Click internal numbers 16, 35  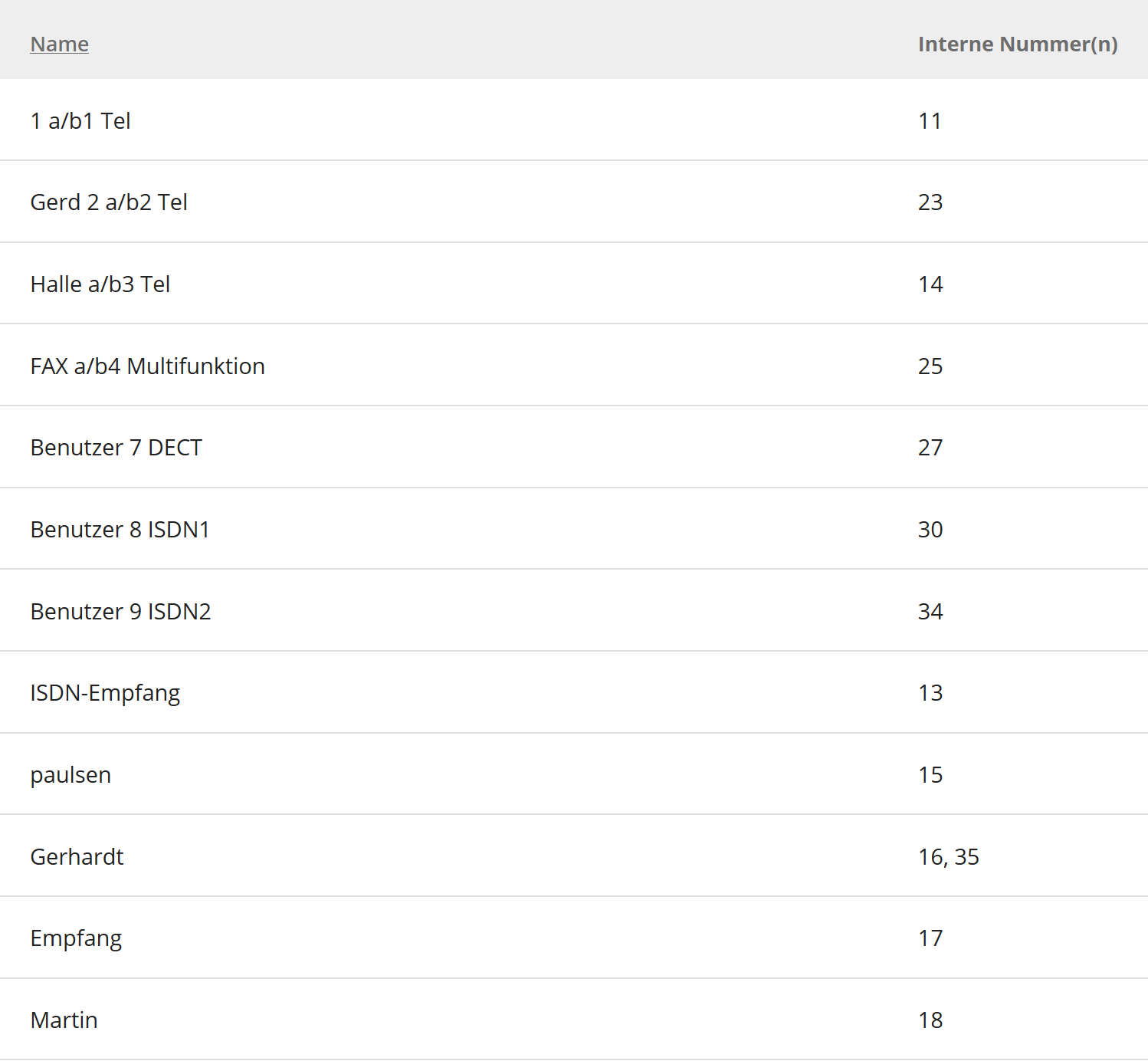click(x=949, y=857)
